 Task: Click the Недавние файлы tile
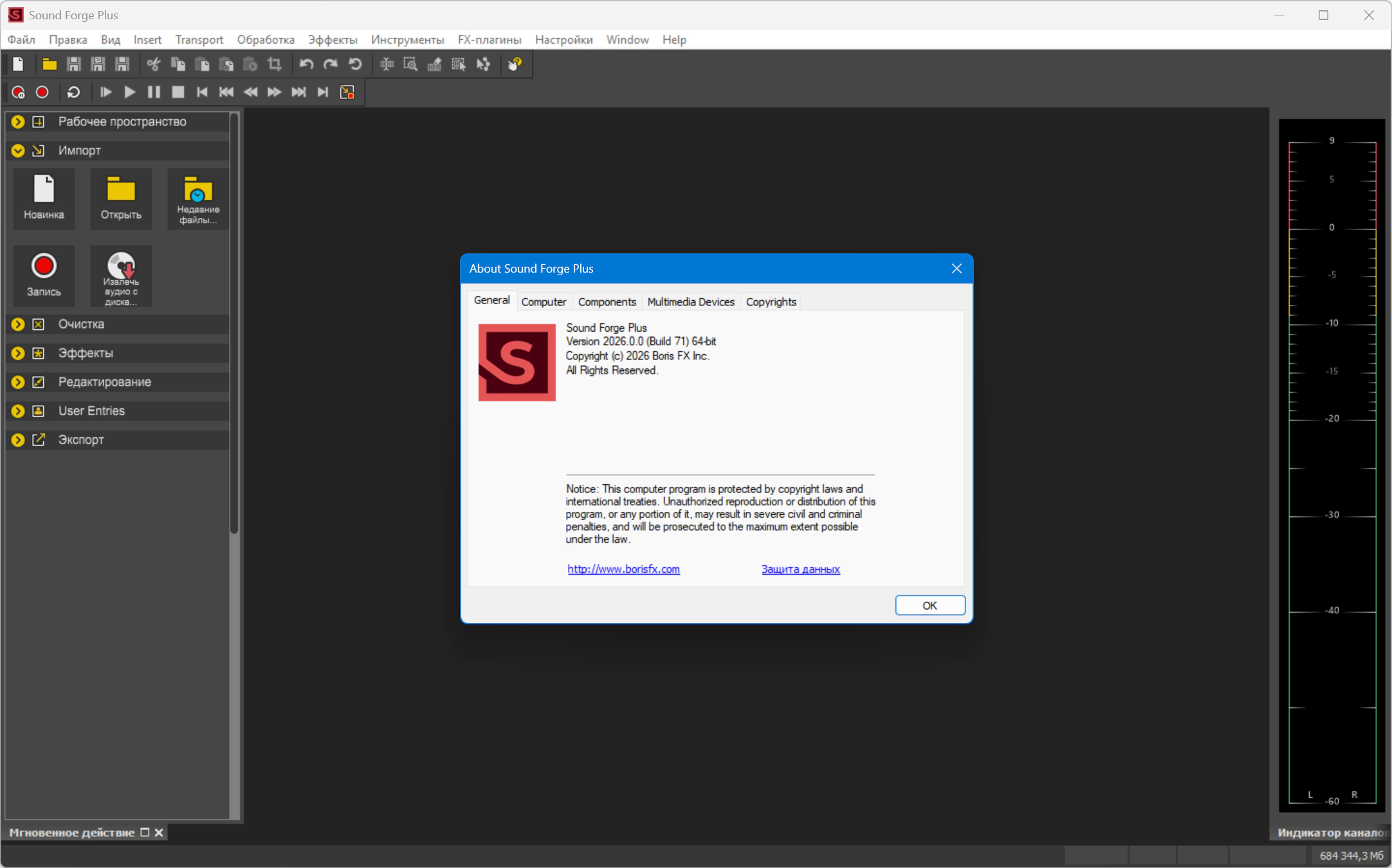(198, 199)
